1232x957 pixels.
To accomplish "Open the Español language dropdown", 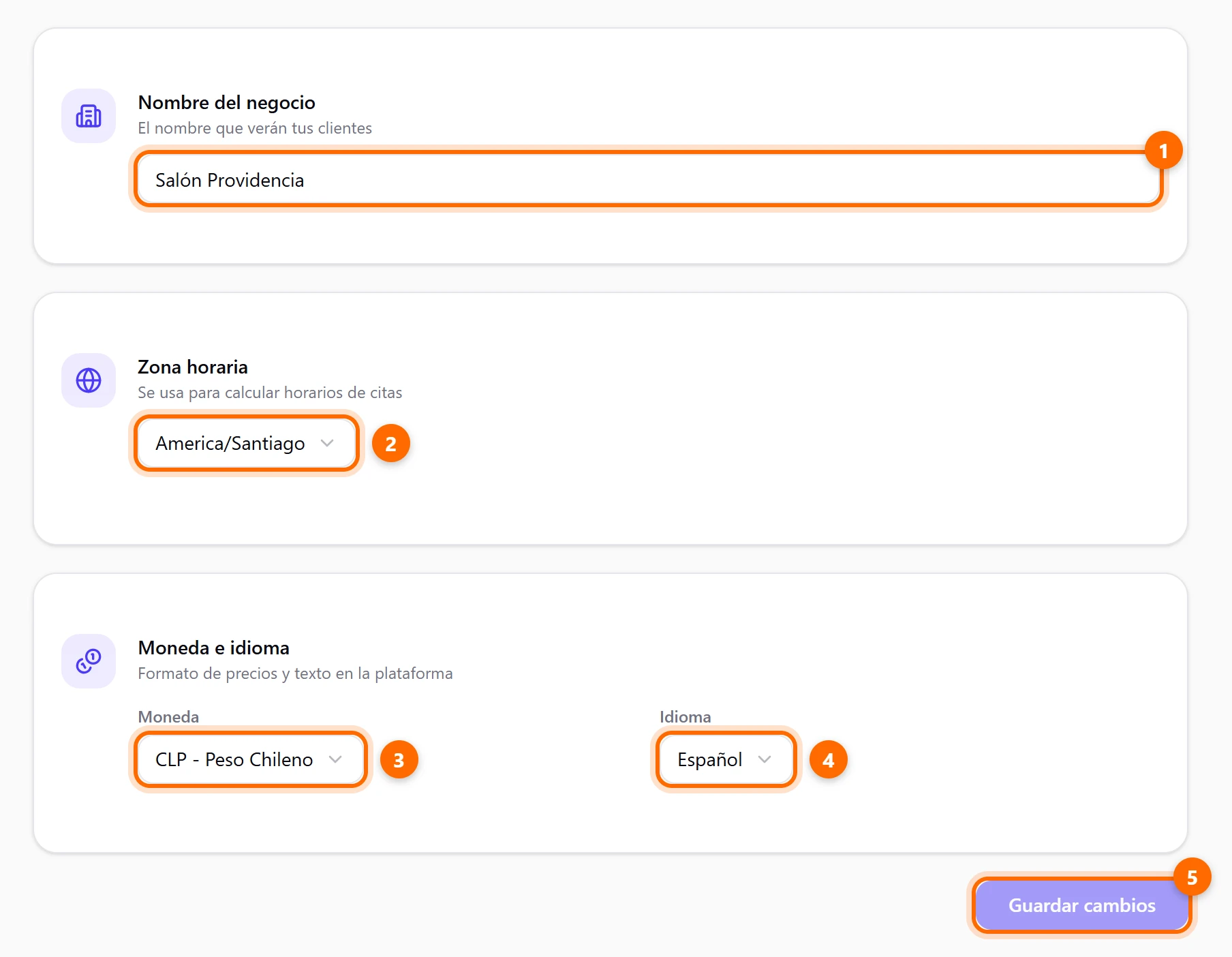I will [x=726, y=759].
